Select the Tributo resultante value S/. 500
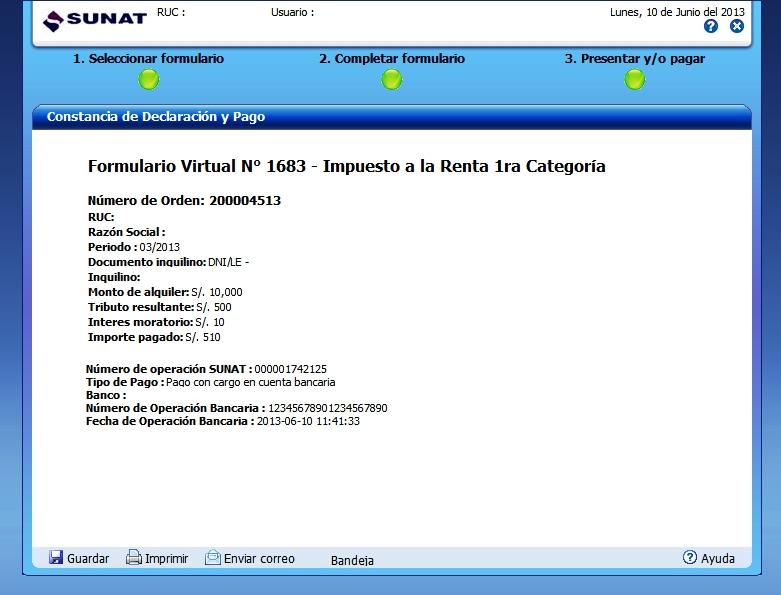Viewport: 781px width, 595px height. tap(214, 307)
